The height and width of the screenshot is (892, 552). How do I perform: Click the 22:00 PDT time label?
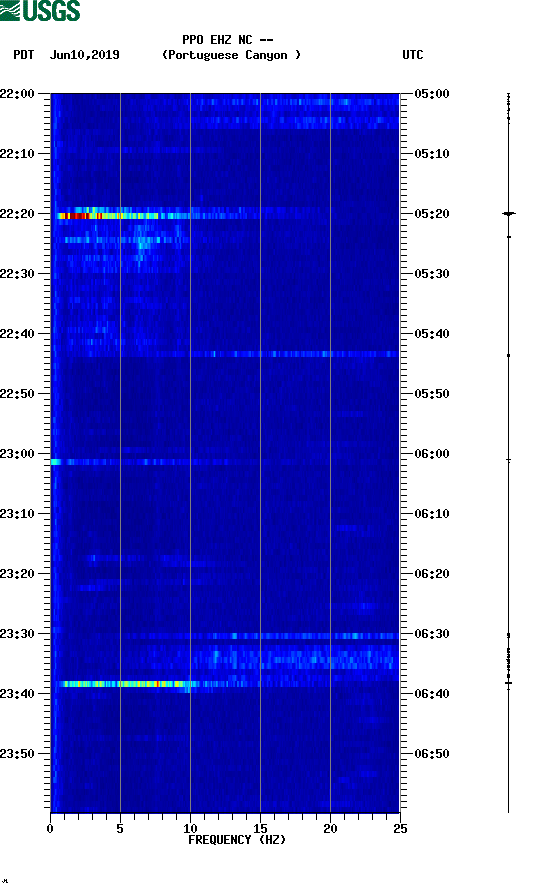[x=17, y=94]
